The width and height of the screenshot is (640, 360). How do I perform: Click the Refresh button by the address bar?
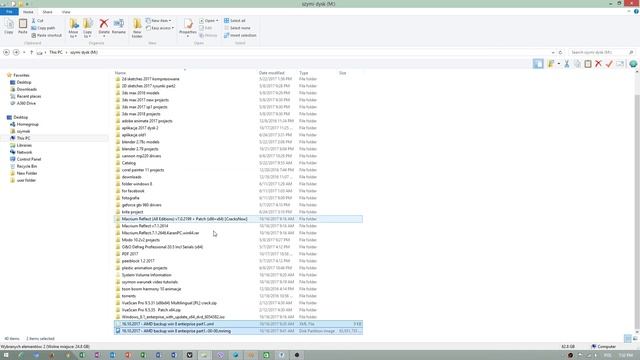pyautogui.click(x=560, y=52)
